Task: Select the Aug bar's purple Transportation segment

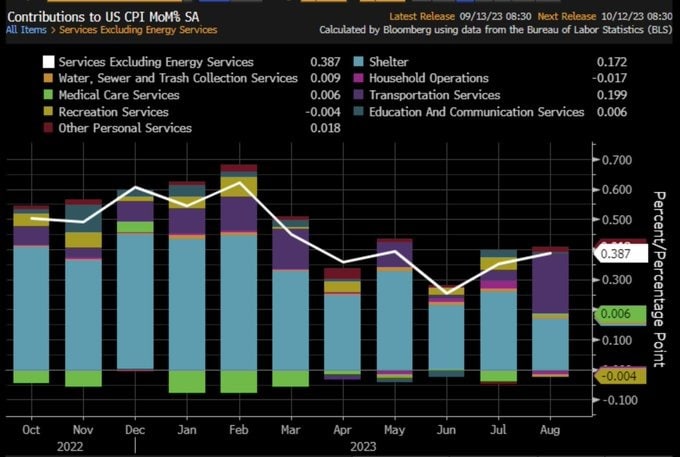Action: 550,282
